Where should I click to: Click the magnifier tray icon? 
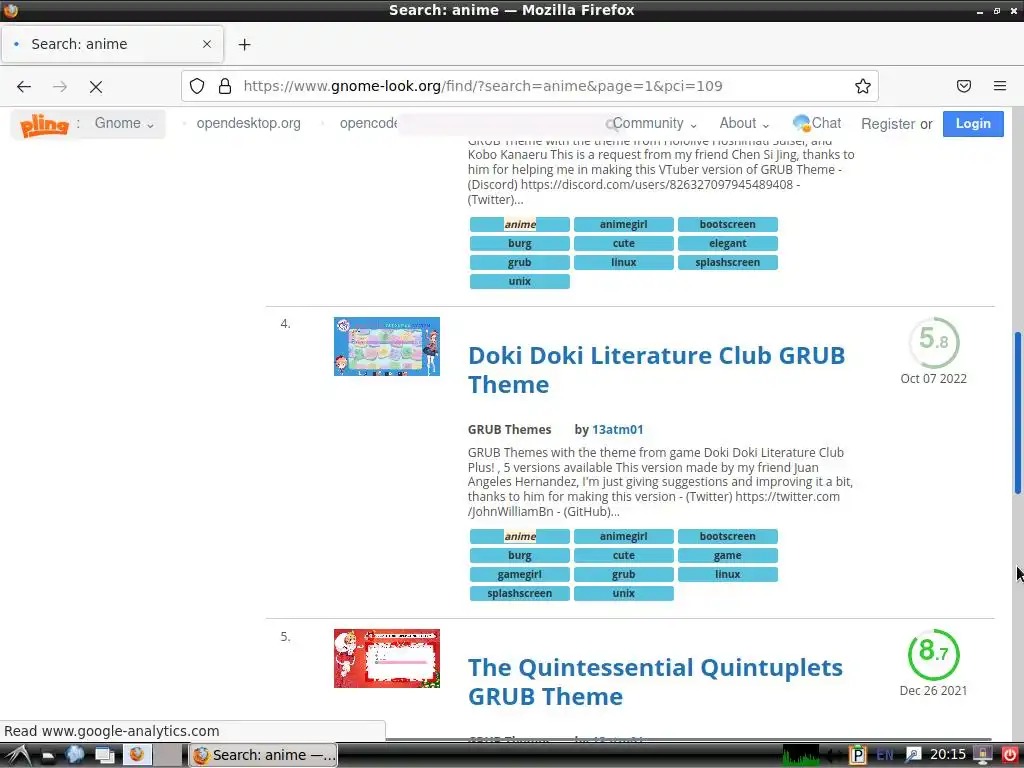coord(912,756)
